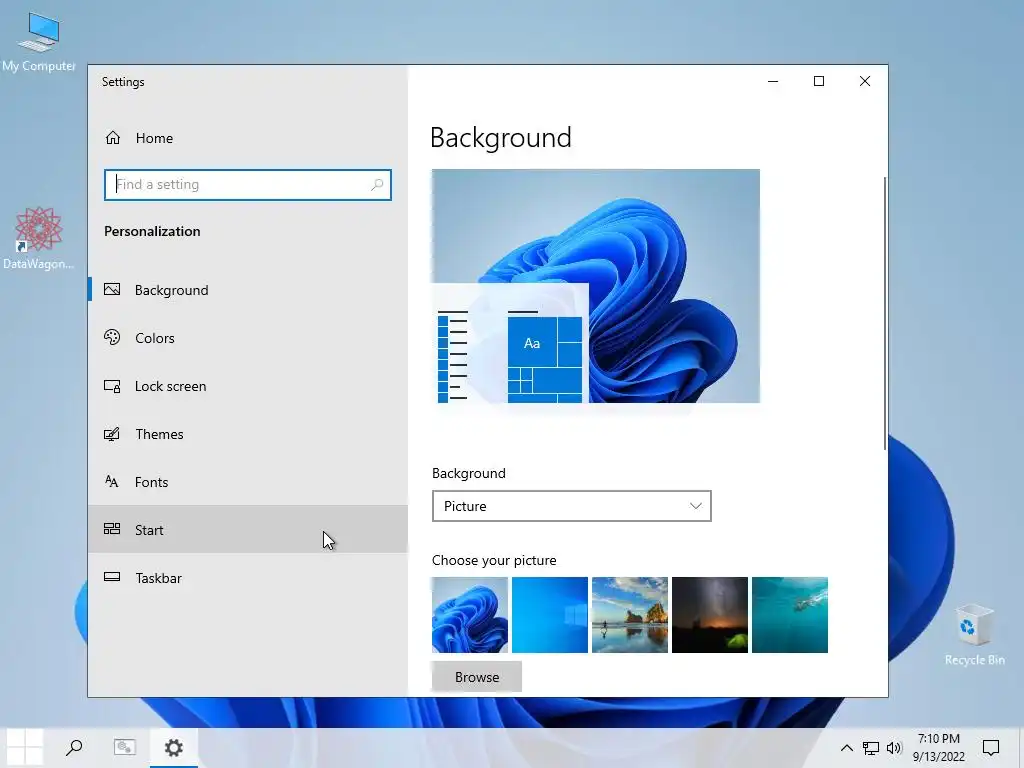Select the DataWagon desktop shortcut
Image resolution: width=1024 pixels, height=768 pixels.
click(39, 238)
